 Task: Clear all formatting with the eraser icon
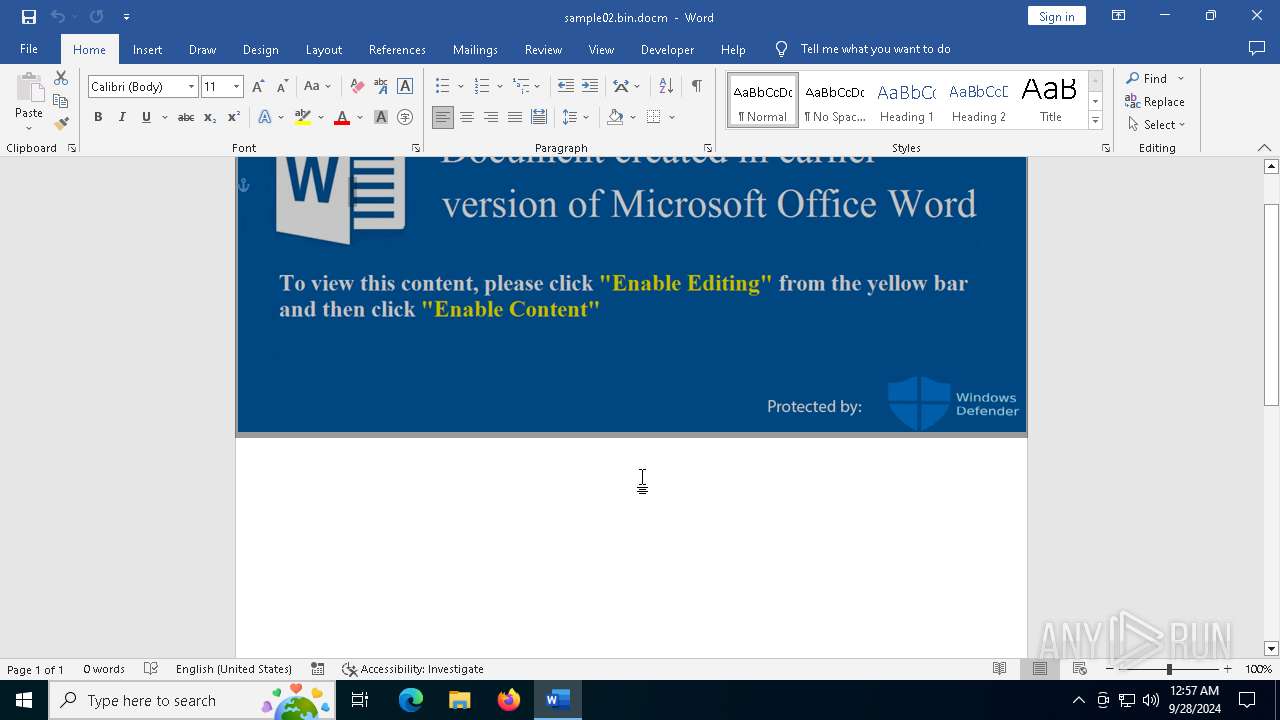coord(357,86)
